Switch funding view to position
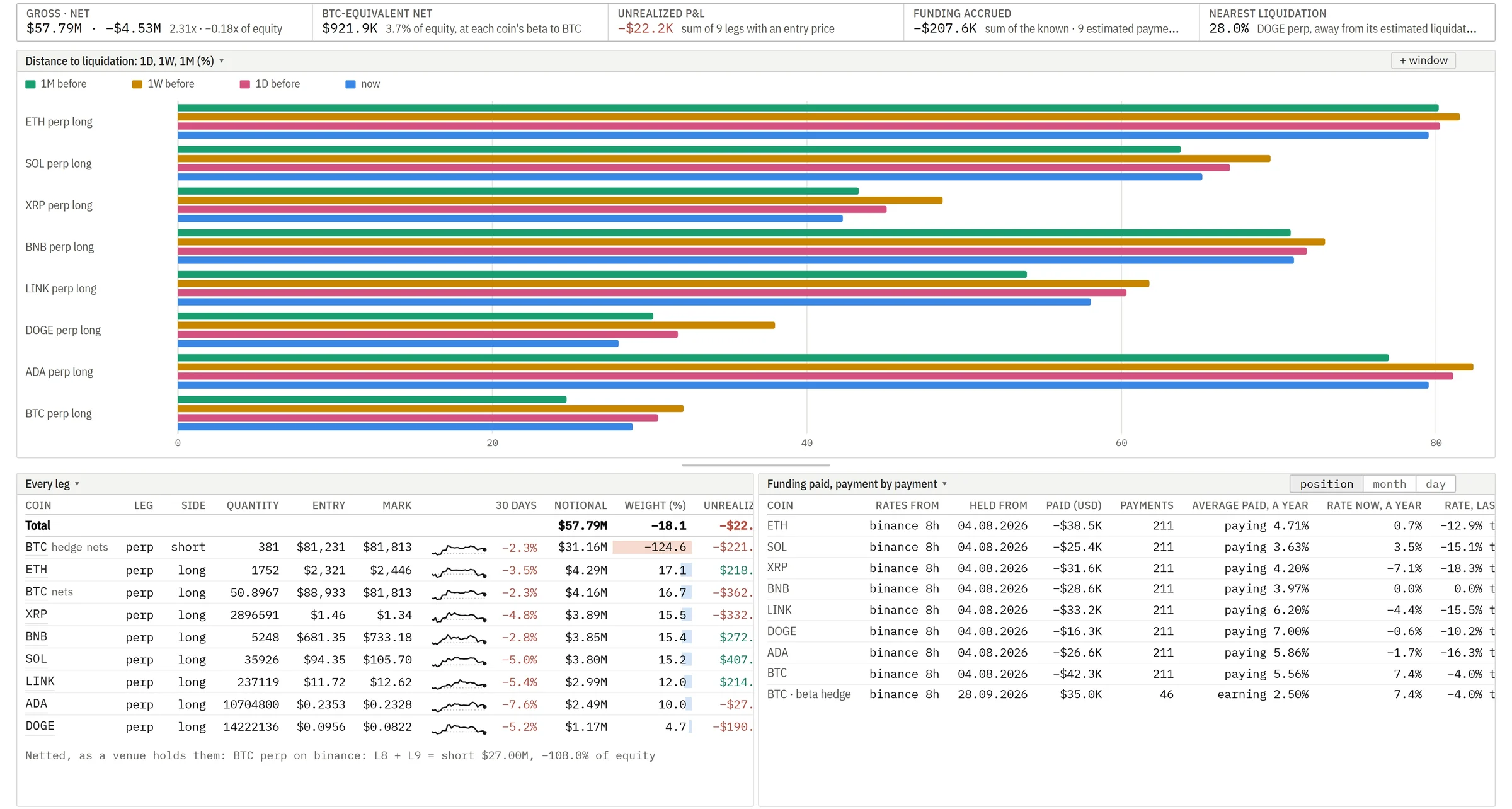The height and width of the screenshot is (809, 1512). pyautogui.click(x=1326, y=484)
